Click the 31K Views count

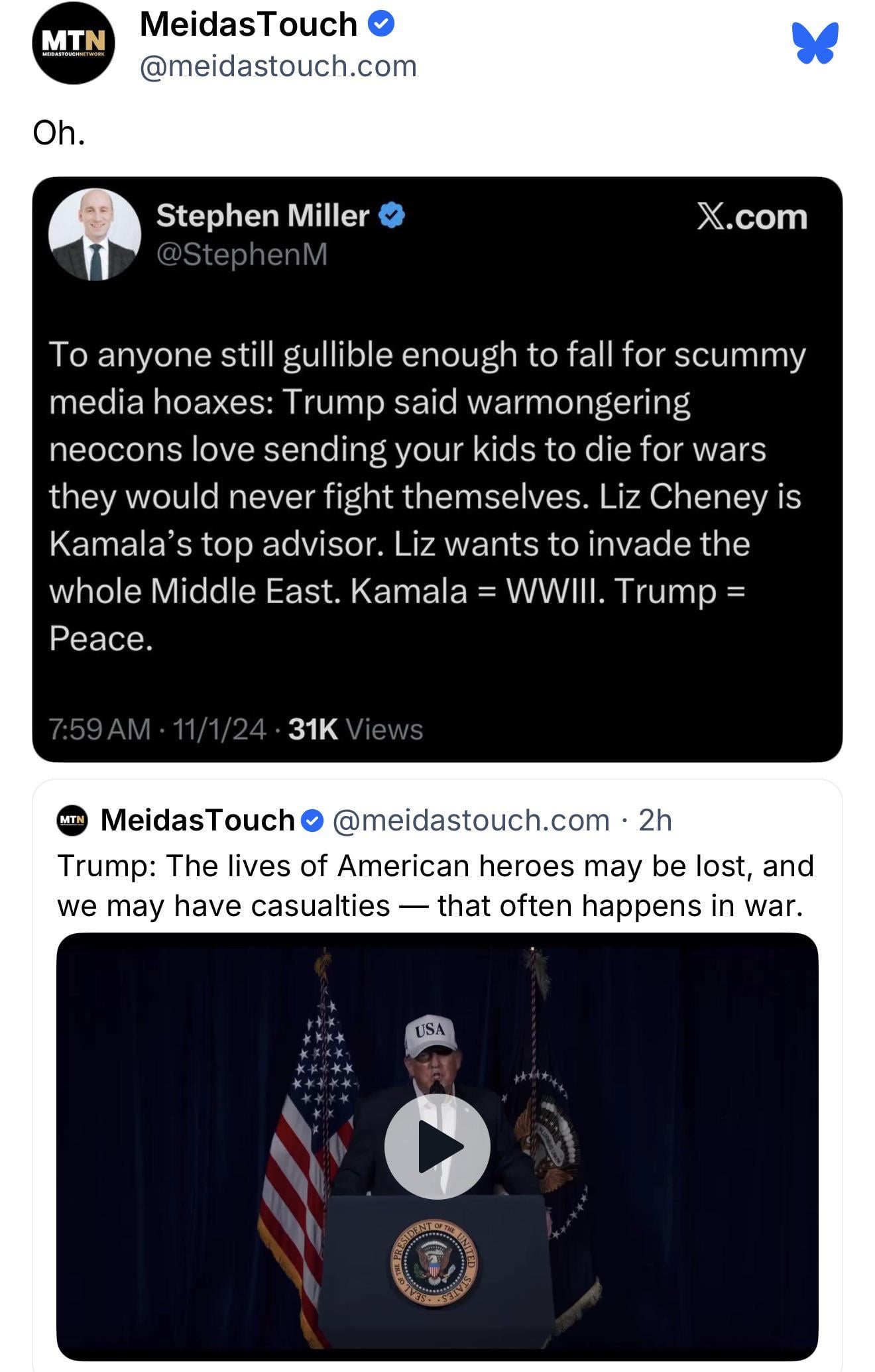click(355, 729)
